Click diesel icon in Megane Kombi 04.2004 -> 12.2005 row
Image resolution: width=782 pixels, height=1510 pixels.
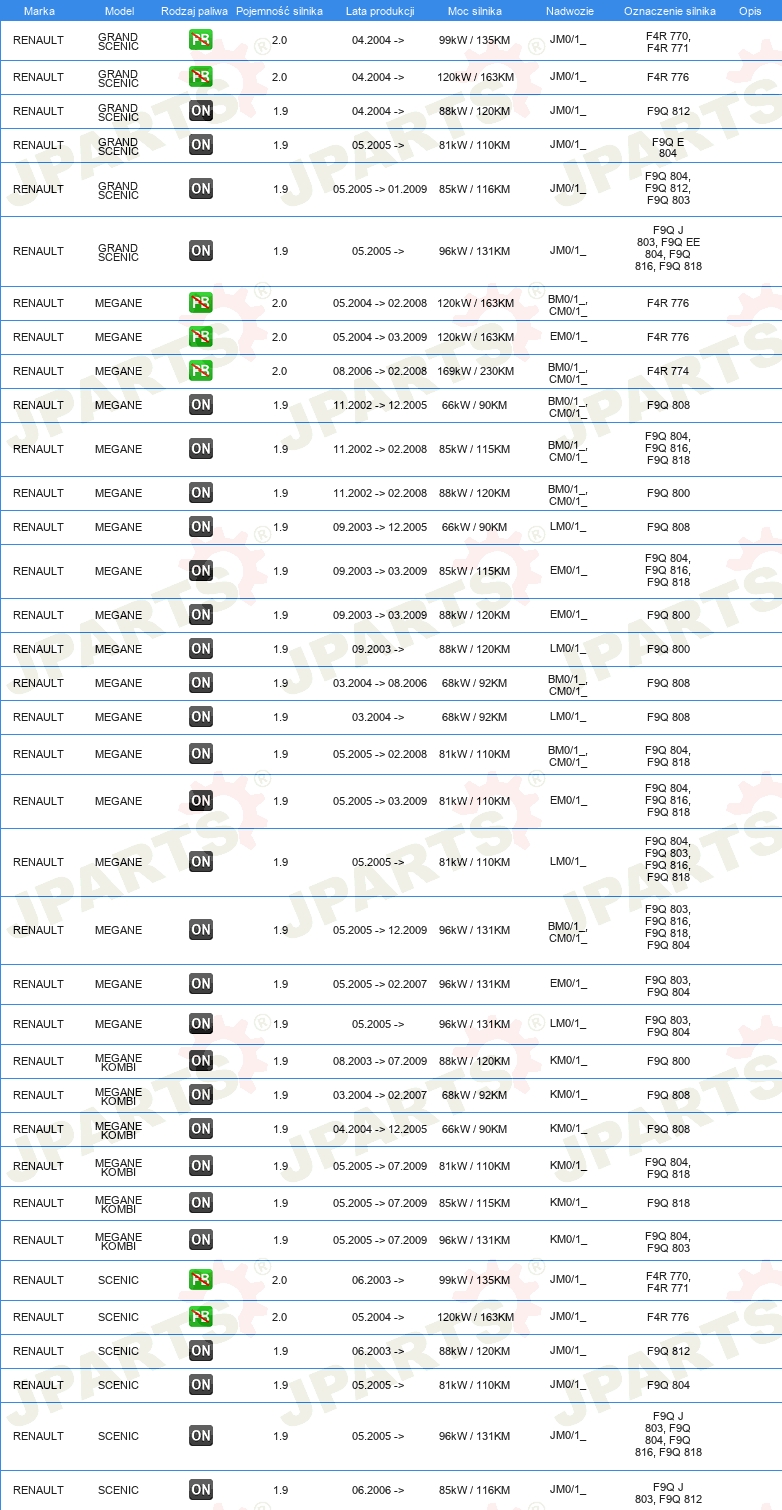(x=201, y=1129)
